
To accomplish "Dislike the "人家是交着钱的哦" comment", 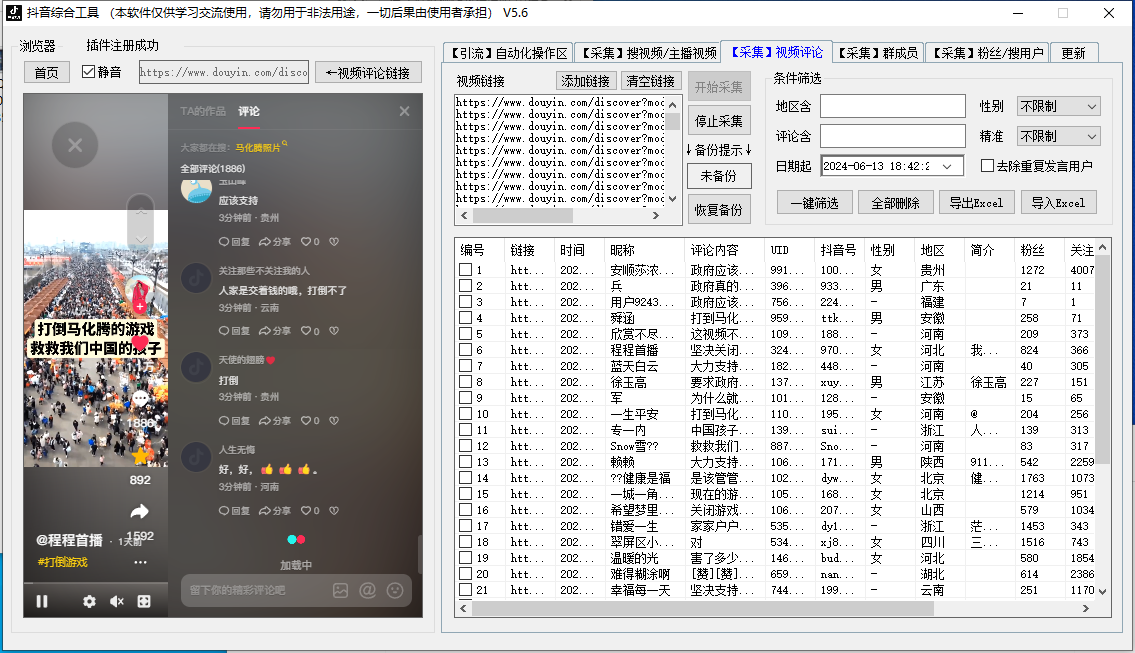I will [334, 331].
